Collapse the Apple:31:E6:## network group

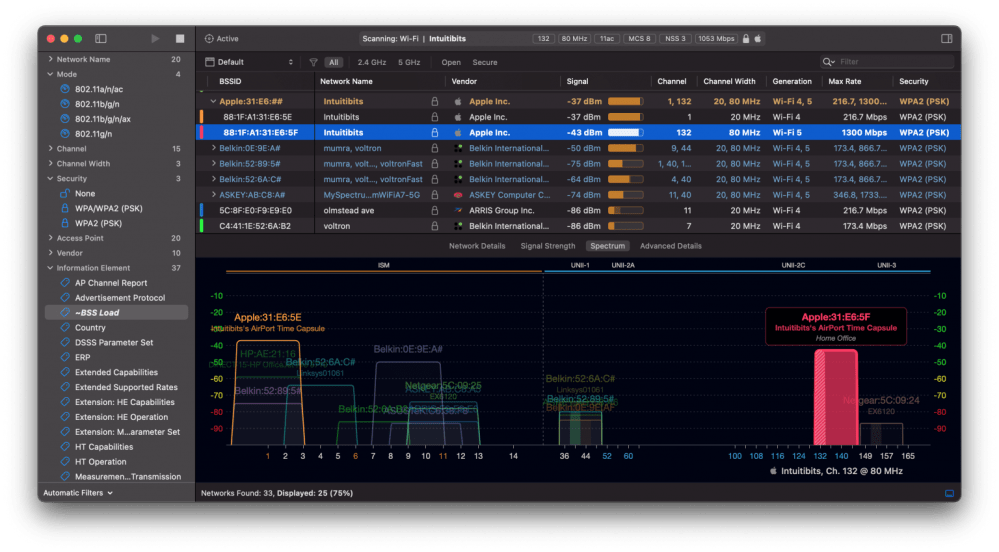(213, 101)
